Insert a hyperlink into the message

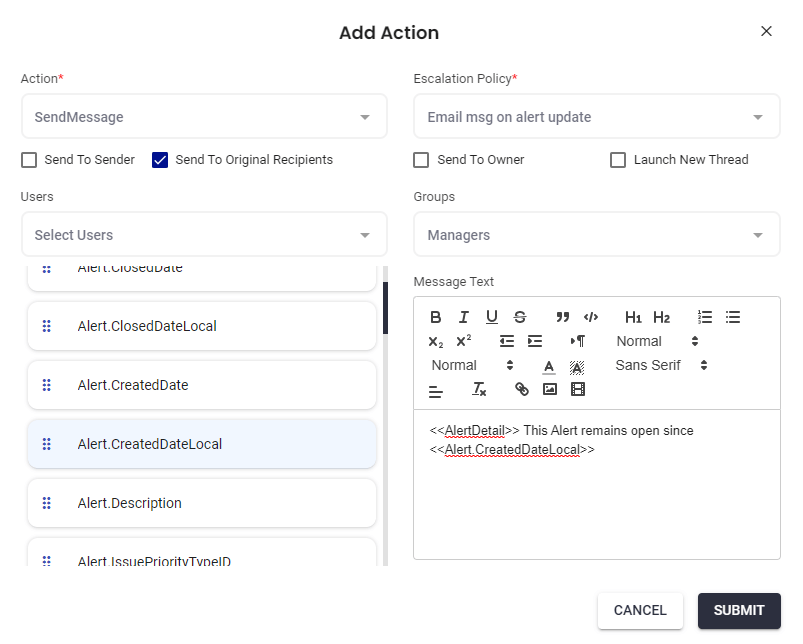521,390
